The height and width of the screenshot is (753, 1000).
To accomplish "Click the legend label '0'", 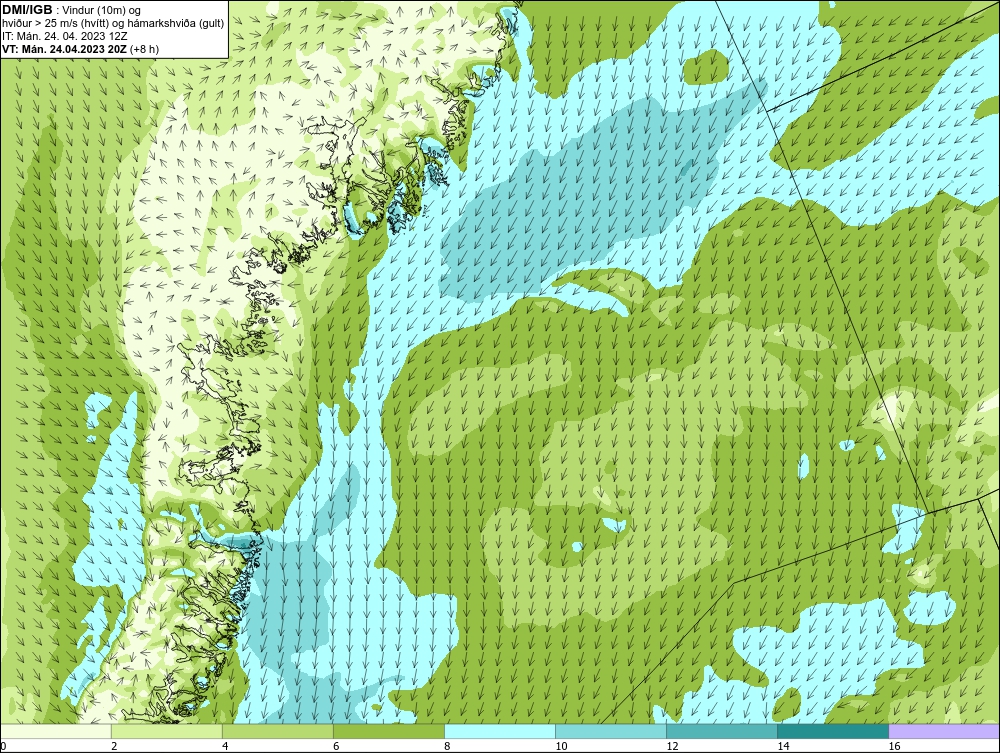I will (x=3, y=746).
